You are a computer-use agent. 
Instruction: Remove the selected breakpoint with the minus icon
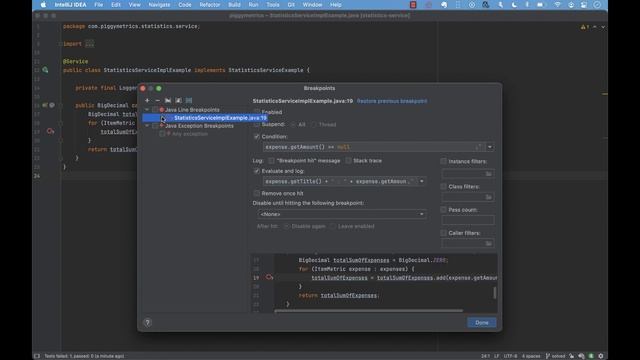pos(158,100)
